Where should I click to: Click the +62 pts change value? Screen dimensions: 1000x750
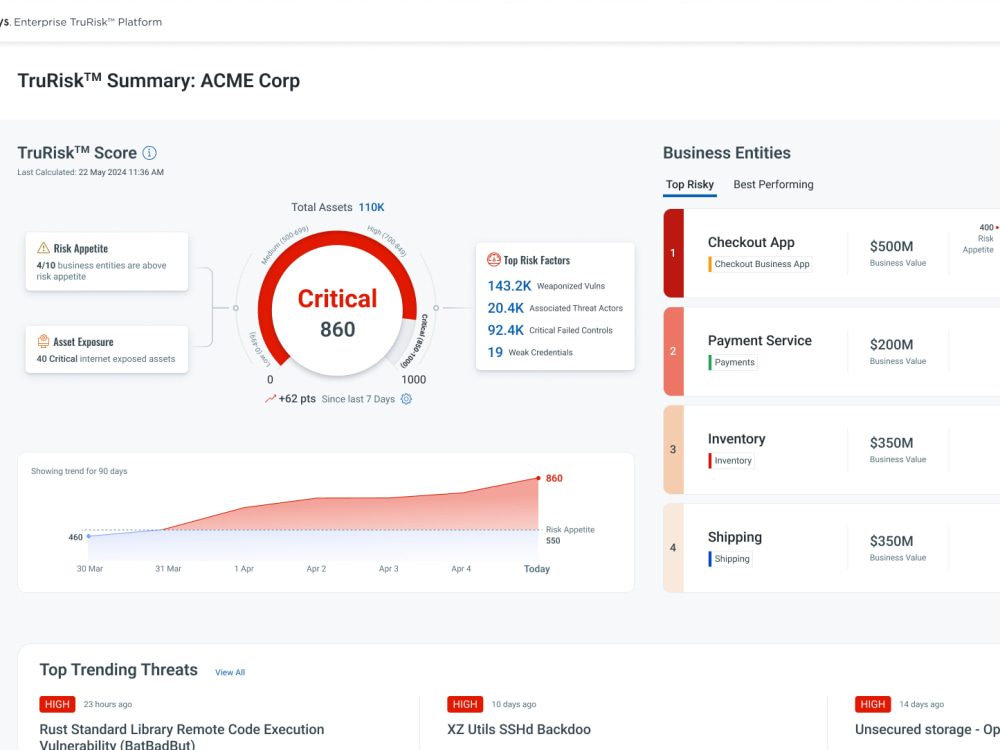coord(297,399)
